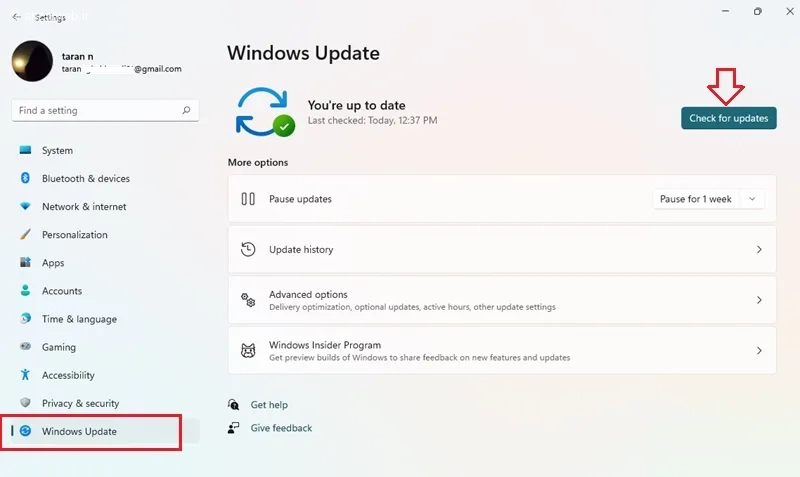
Task: Expand the Advanced options chevron
Action: [x=759, y=300]
